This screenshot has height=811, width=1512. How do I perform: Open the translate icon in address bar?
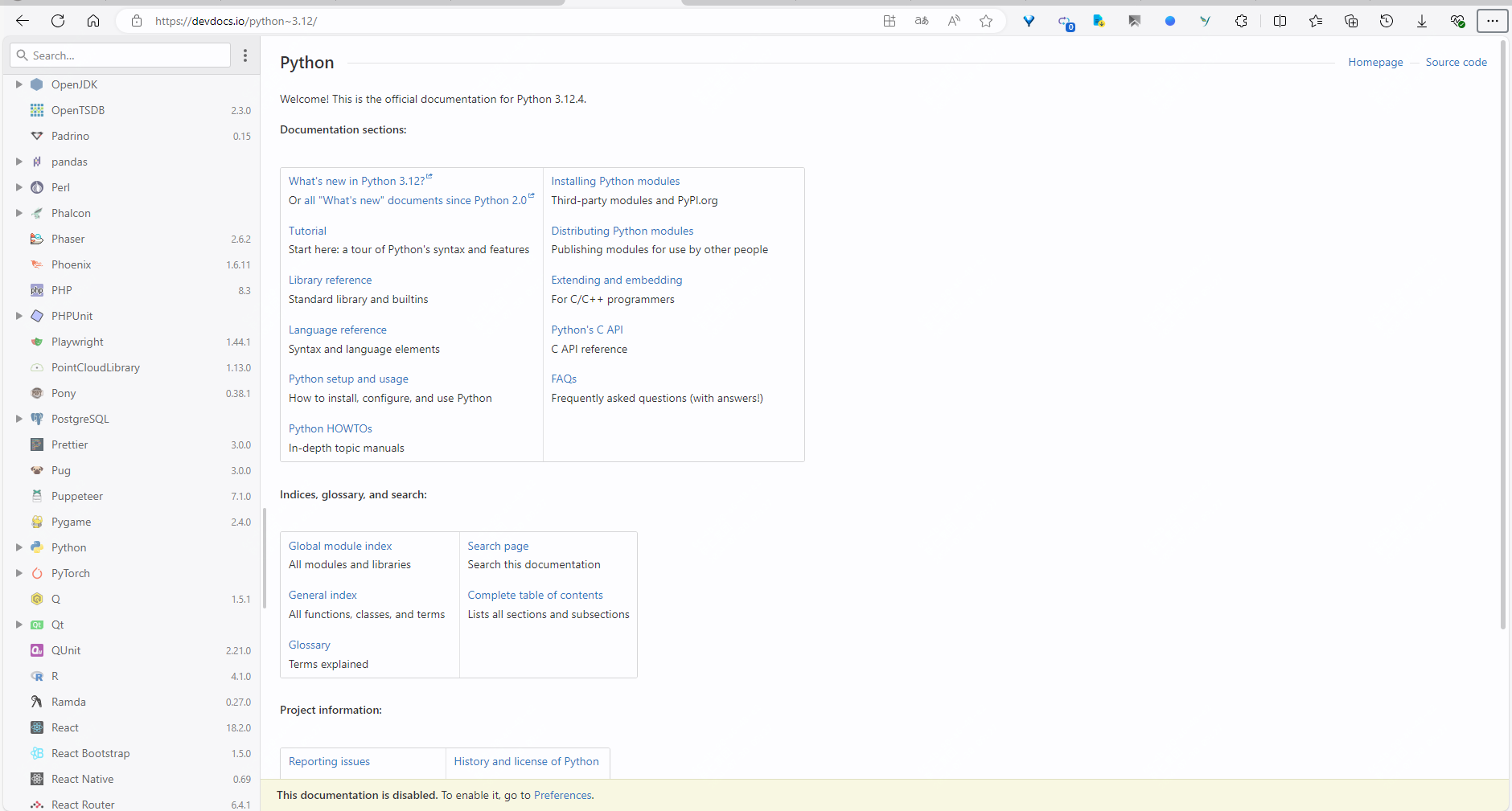[x=922, y=21]
